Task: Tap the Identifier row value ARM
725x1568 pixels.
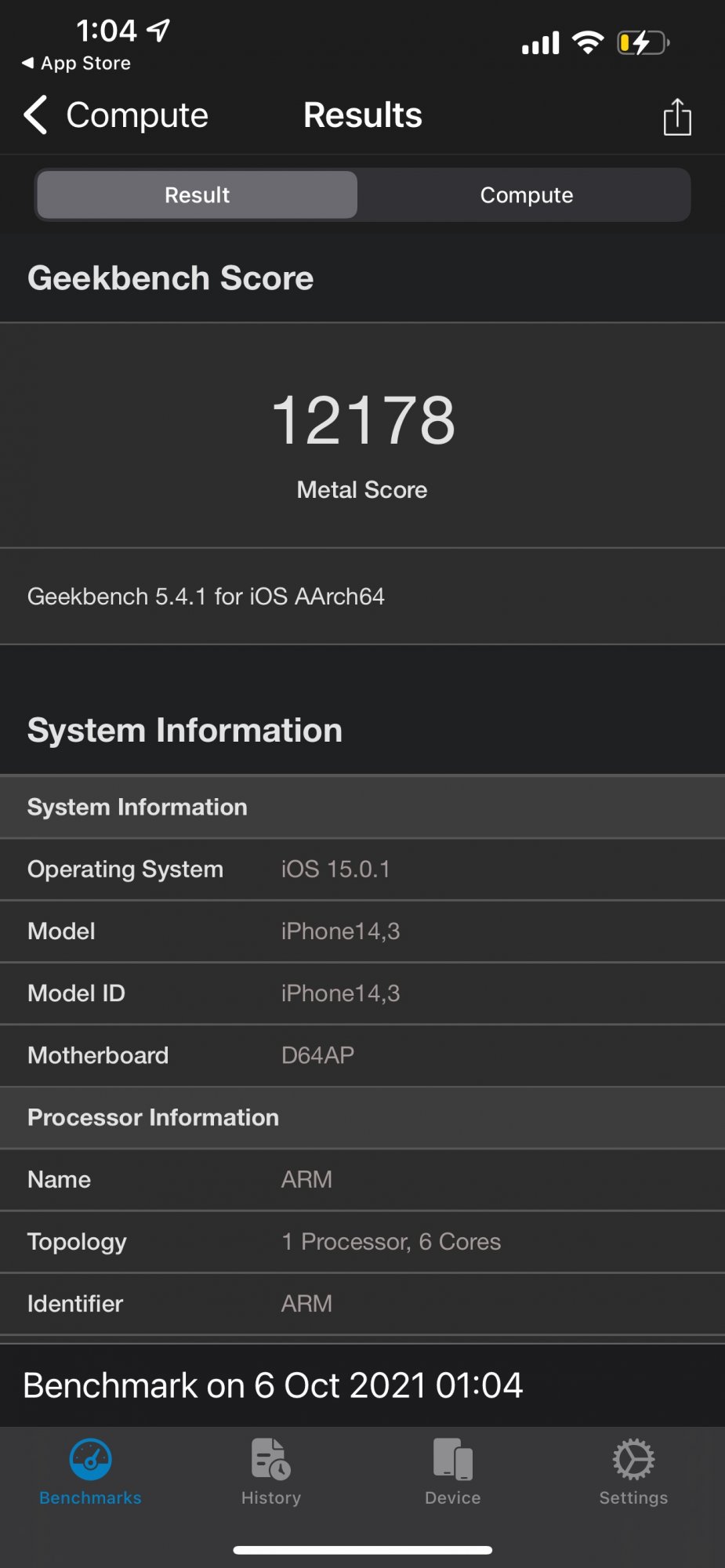Action: [x=306, y=1304]
